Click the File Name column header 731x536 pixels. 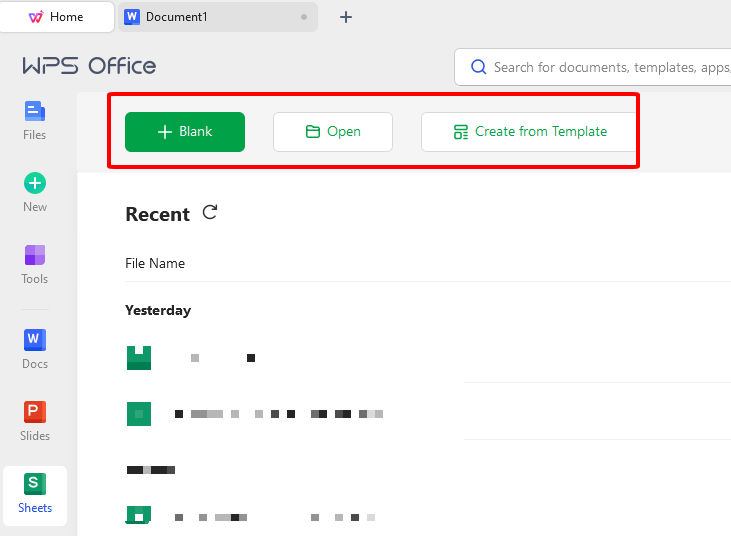click(x=155, y=263)
